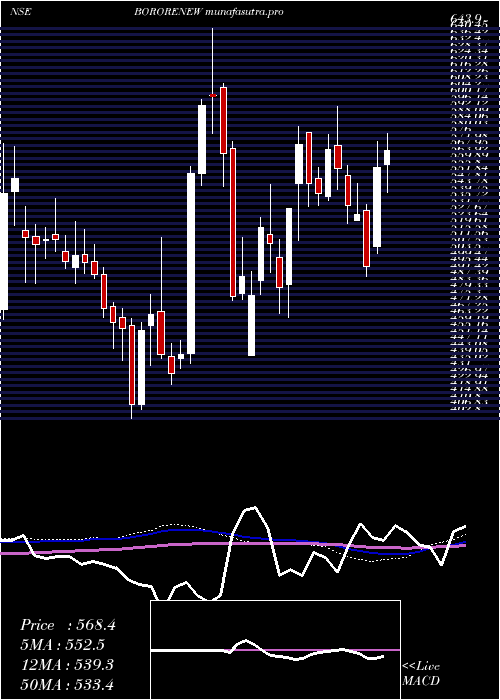Click the 643.9 top price label

(x=466, y=18)
